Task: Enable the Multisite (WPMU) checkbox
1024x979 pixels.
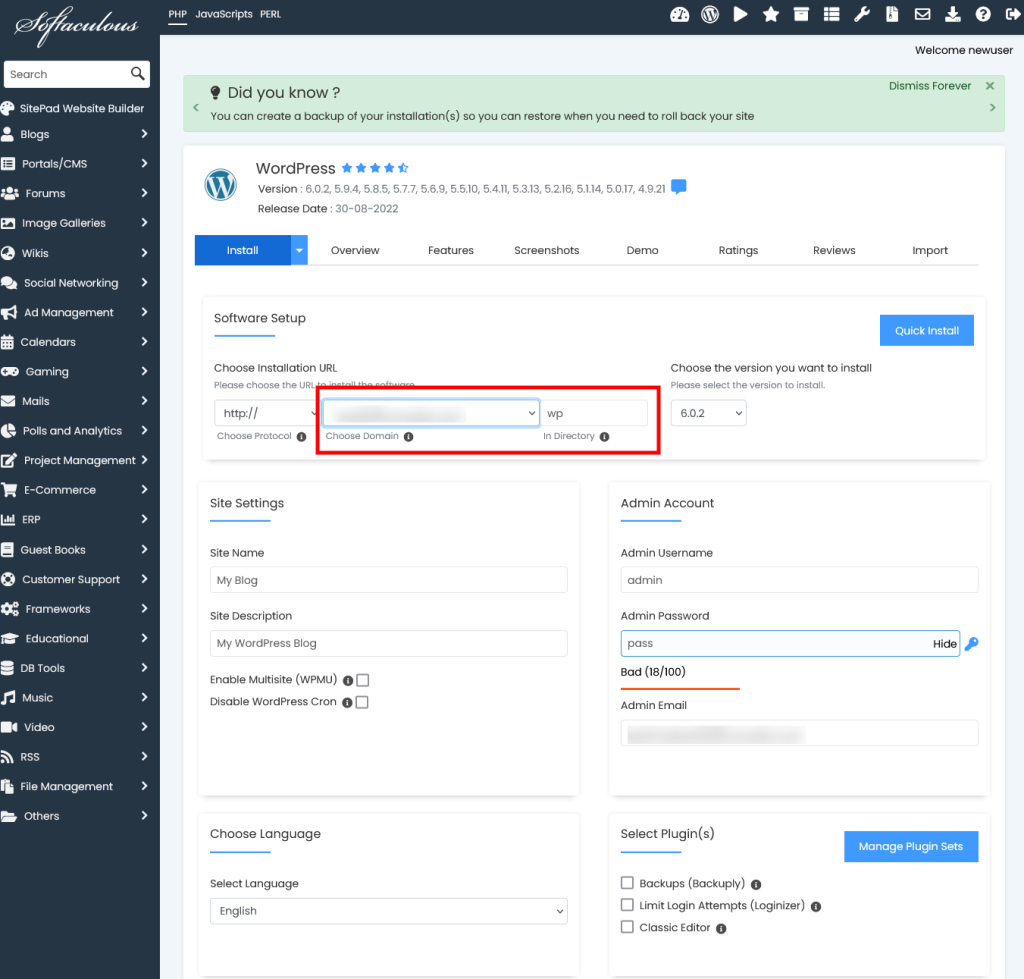Action: 363,680
